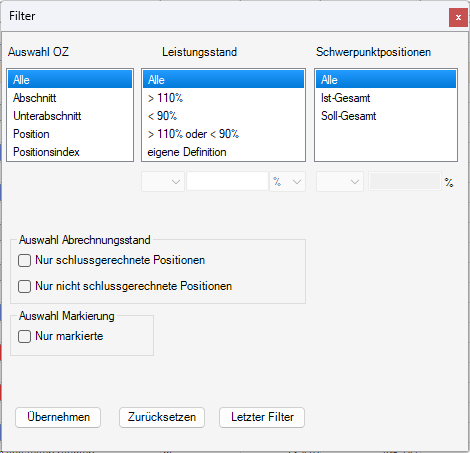Screen dimensions: 470x453
Task: Open the Leistungsstand operator dropdown
Action: [163, 182]
